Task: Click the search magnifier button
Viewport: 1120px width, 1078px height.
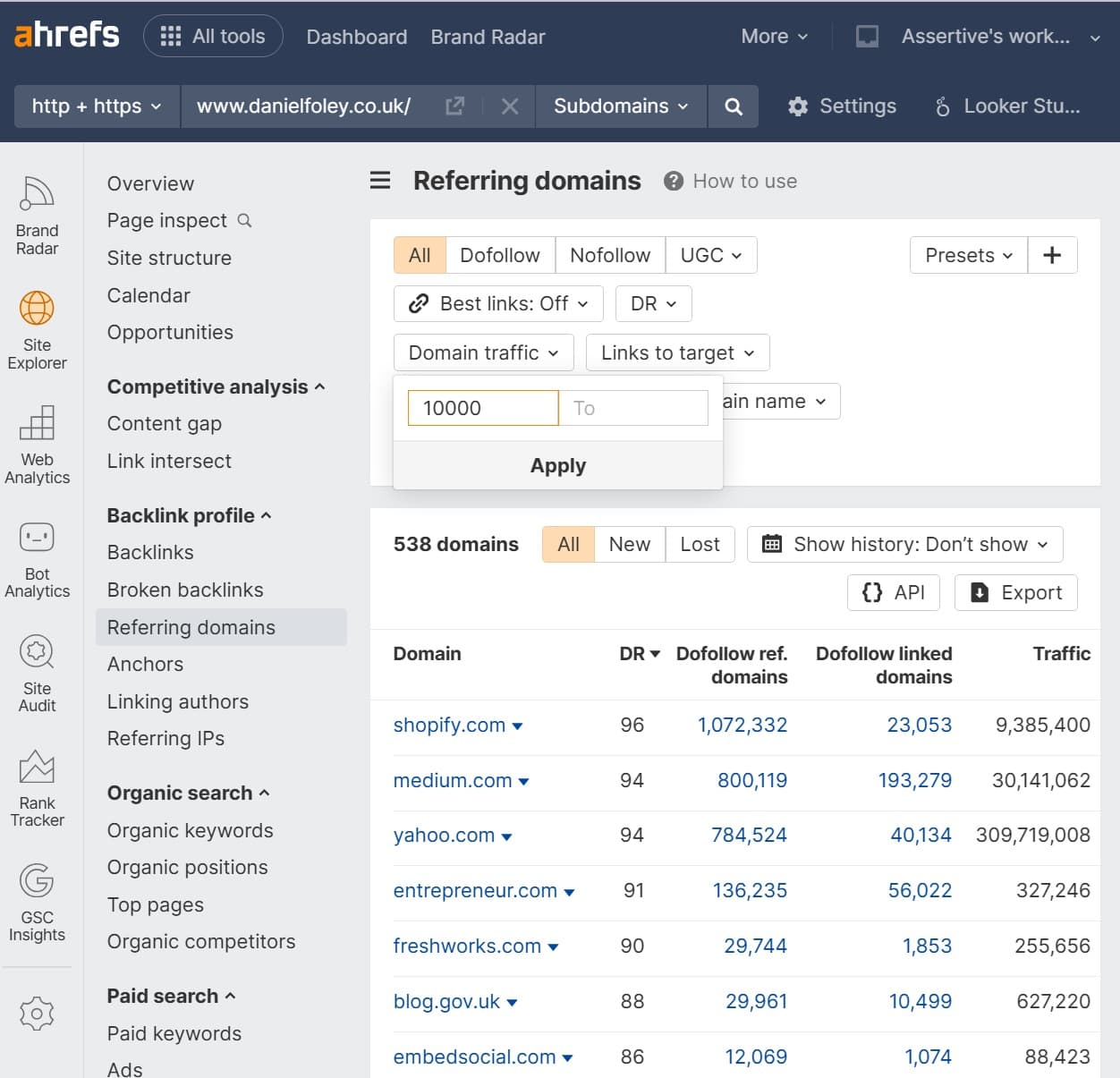Action: point(734,106)
